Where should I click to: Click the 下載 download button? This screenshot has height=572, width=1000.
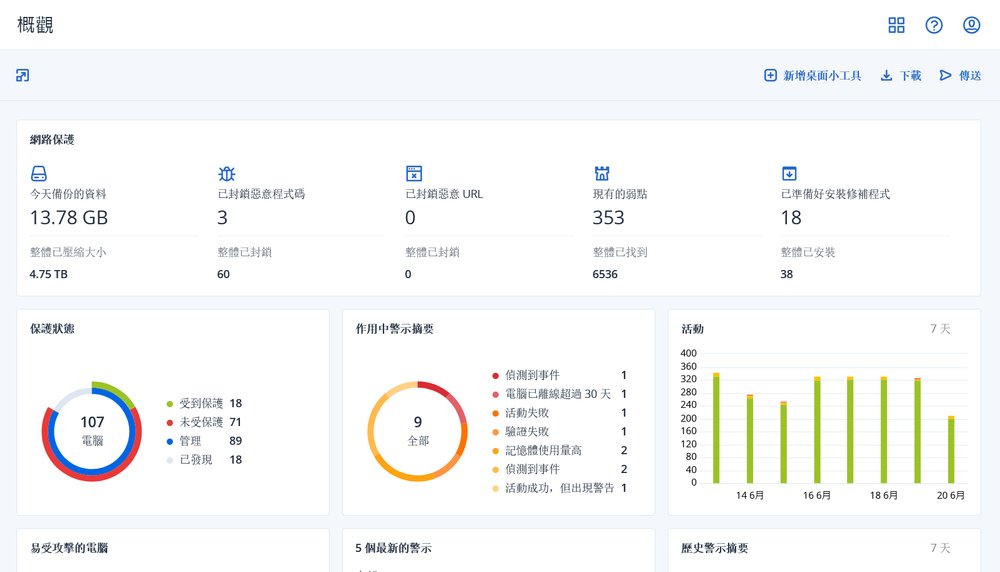[x=900, y=76]
